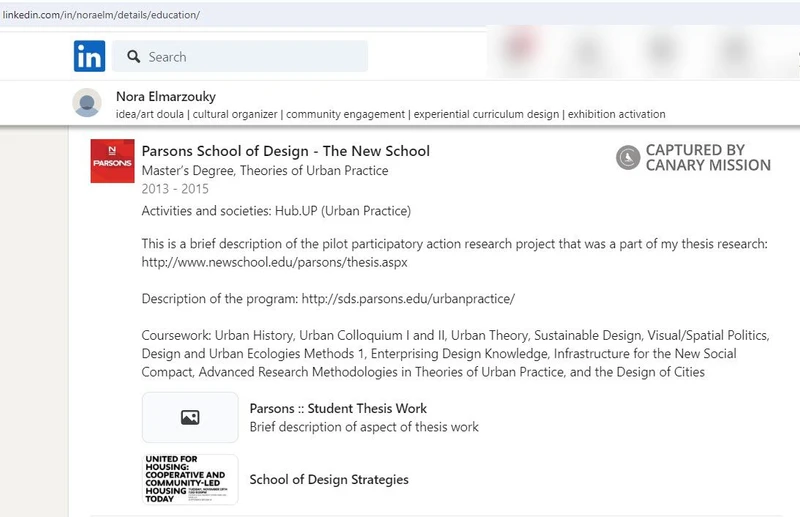
Task: Click Brief description of aspect of thesis work
Action: [x=364, y=427]
